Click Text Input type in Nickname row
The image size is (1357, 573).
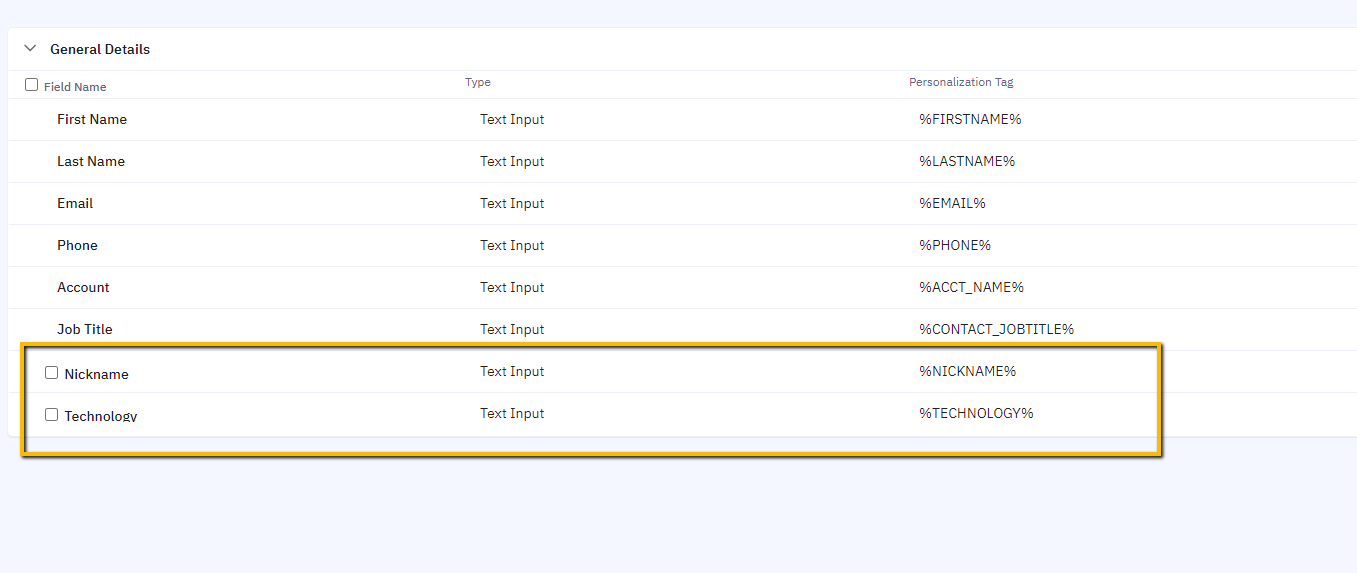tap(512, 371)
